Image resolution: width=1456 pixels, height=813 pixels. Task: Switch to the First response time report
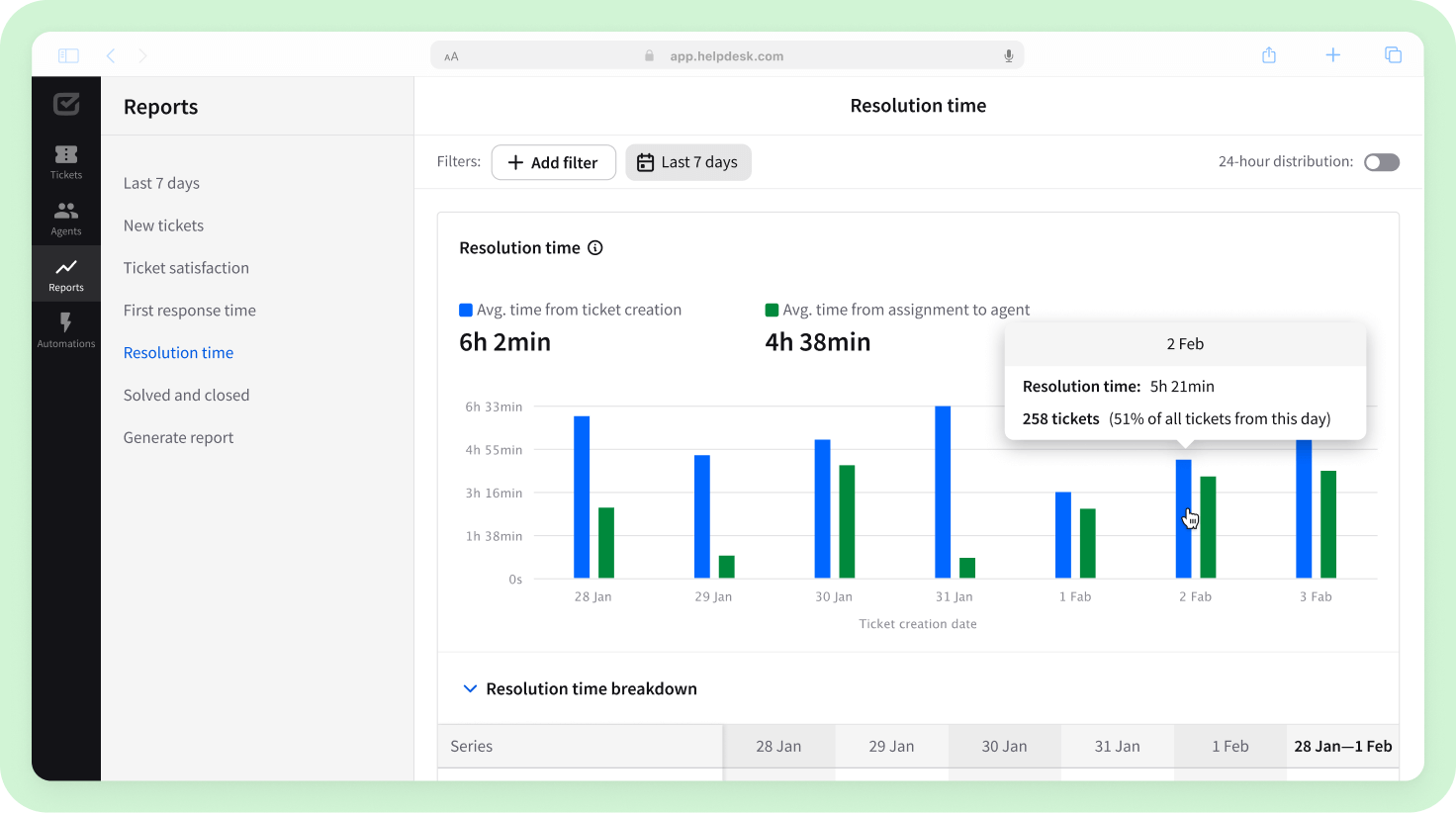click(189, 310)
